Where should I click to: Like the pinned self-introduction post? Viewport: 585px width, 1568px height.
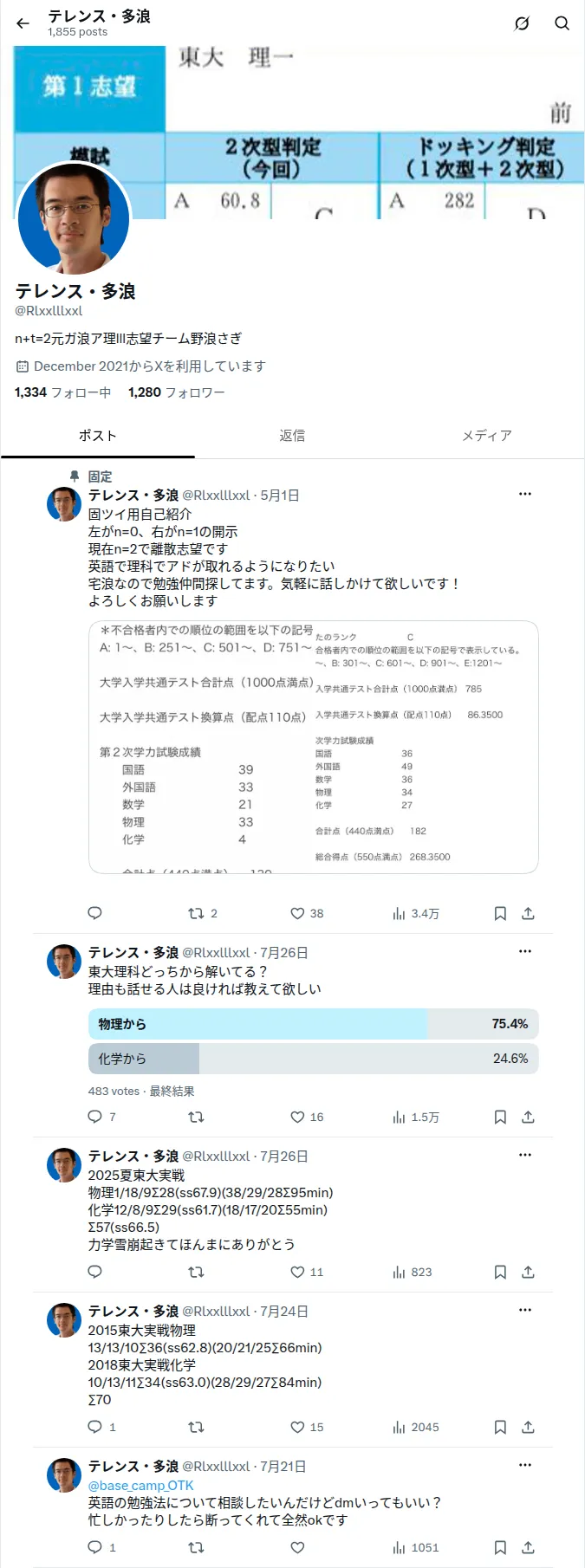[307, 913]
